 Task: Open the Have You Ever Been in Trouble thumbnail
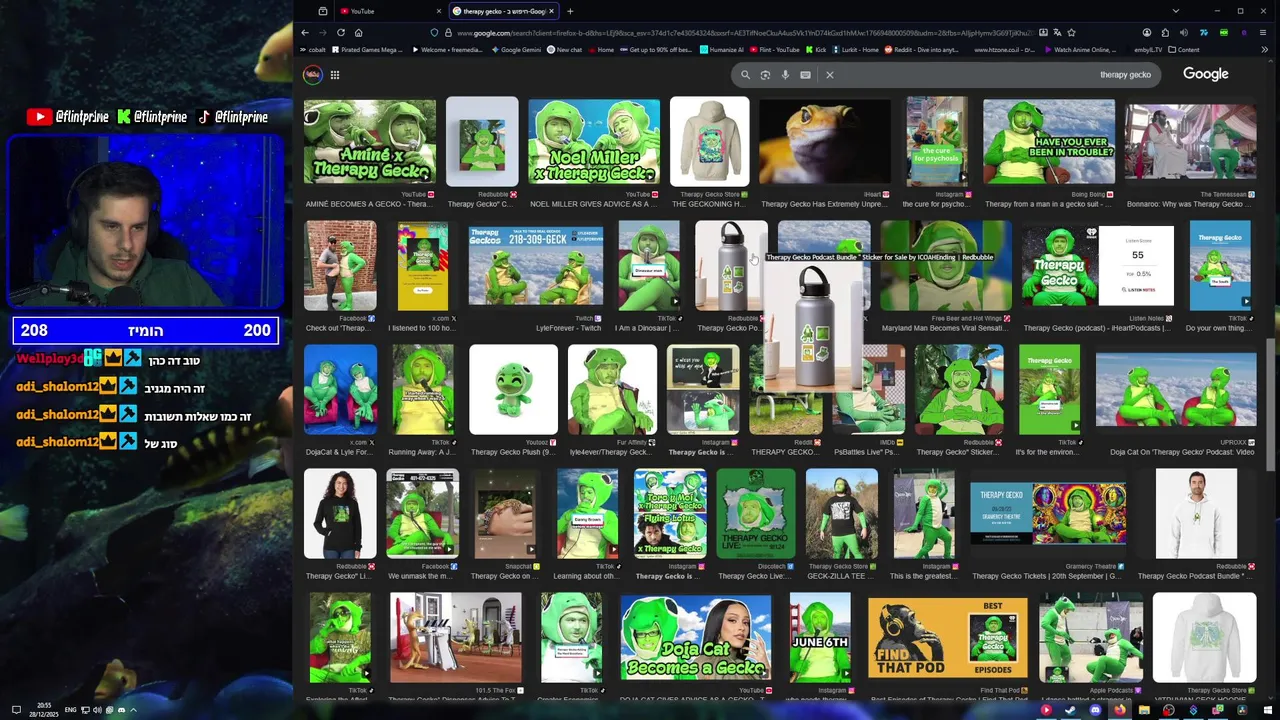[1049, 142]
